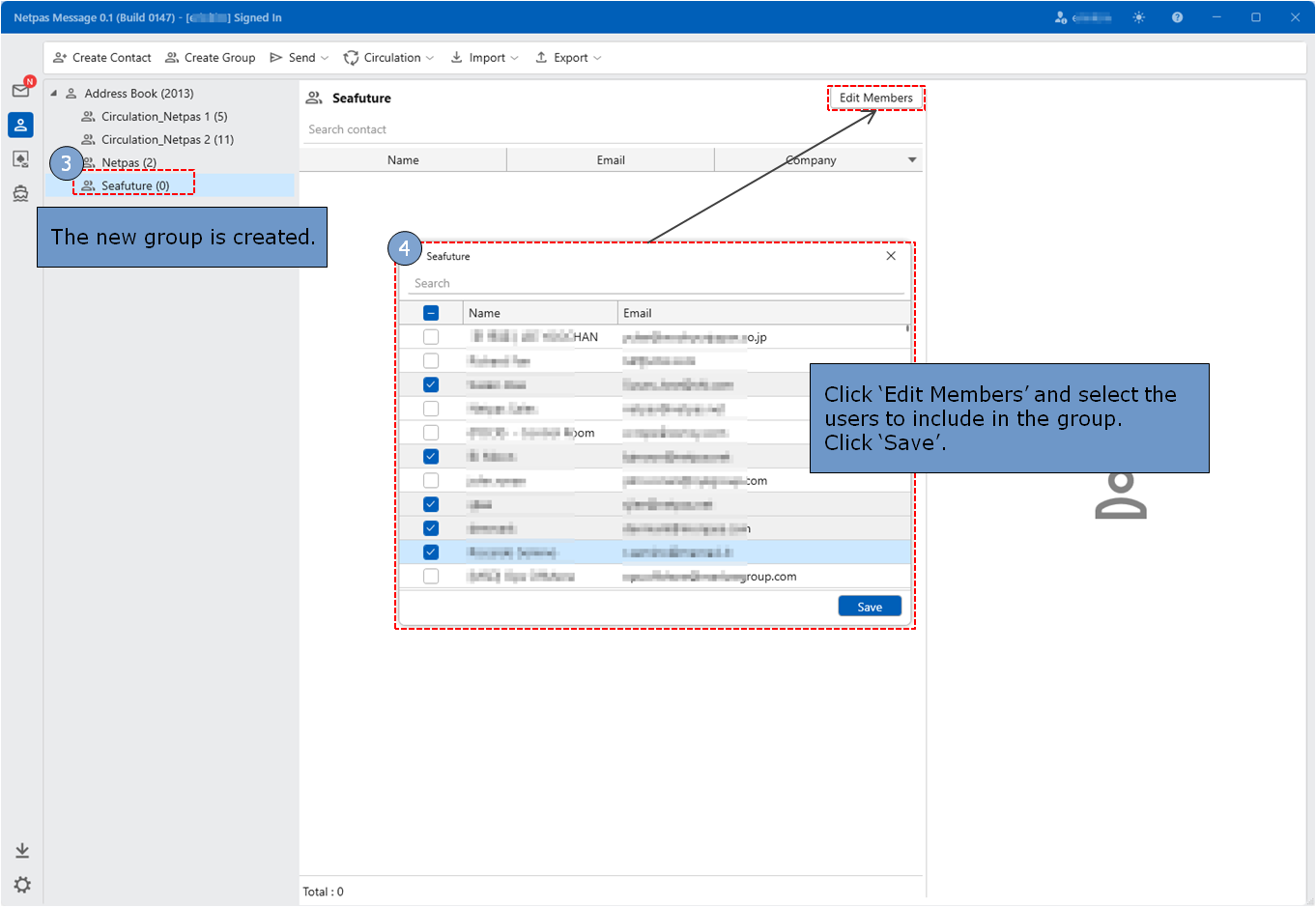This screenshot has height=907, width=1316.
Task: Click the Search field in the Seafuture dialog
Action: [x=655, y=283]
